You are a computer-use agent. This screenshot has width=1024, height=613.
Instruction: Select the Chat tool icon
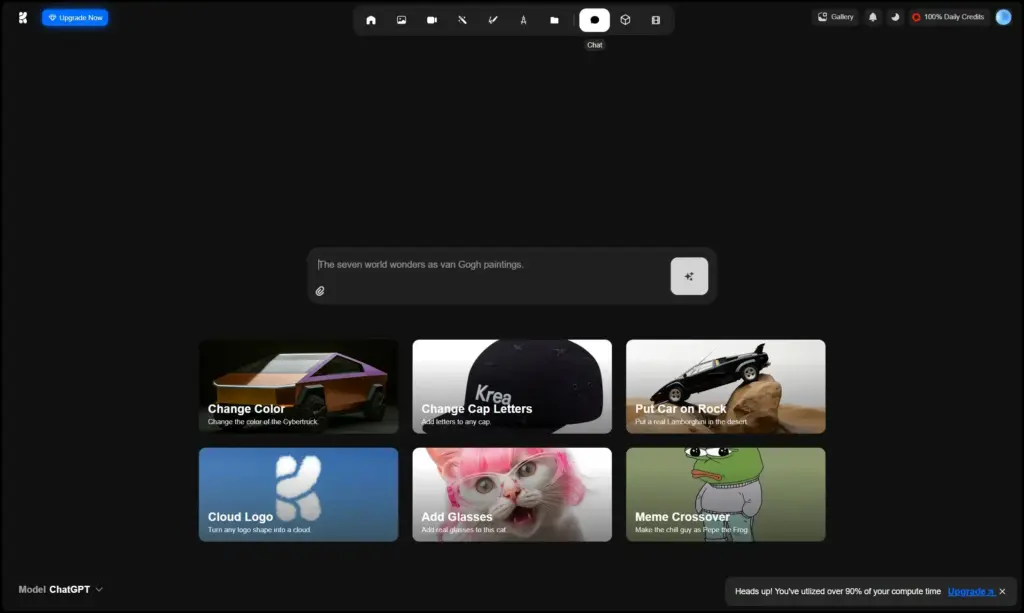point(594,20)
